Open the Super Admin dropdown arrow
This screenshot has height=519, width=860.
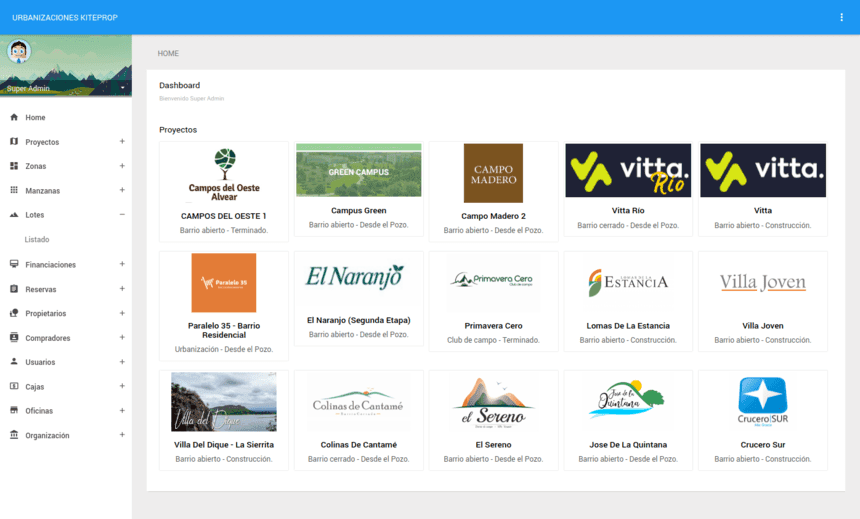(x=123, y=88)
